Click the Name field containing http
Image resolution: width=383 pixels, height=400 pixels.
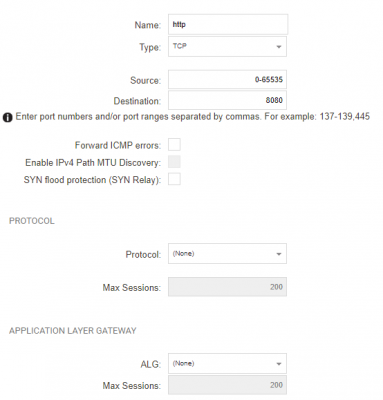[x=228, y=24]
